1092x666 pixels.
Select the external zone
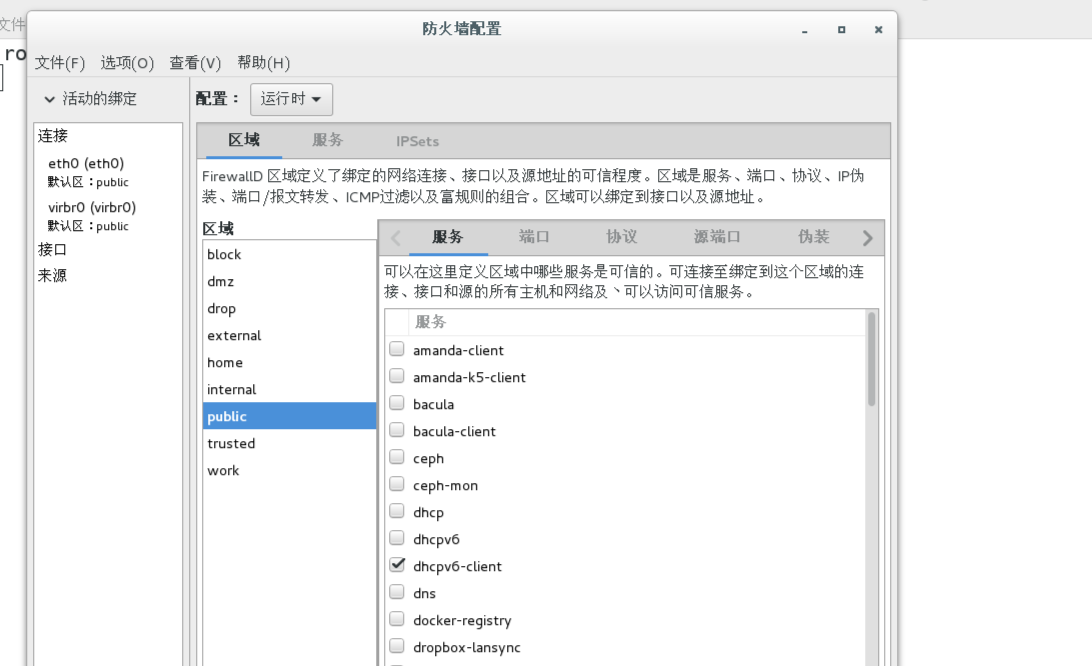(x=289, y=335)
